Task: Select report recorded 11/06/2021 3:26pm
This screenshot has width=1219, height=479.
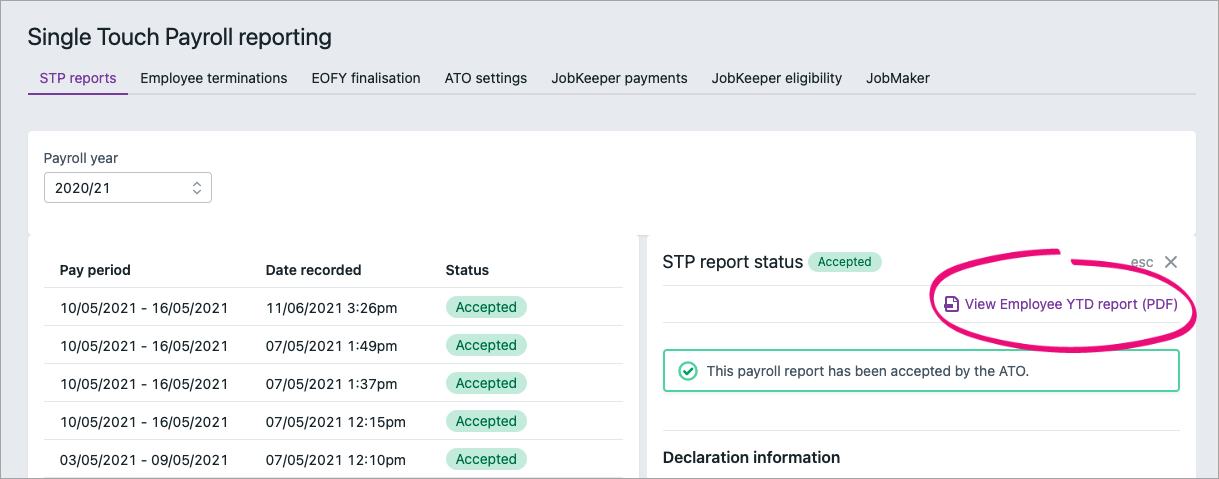Action: pos(331,308)
